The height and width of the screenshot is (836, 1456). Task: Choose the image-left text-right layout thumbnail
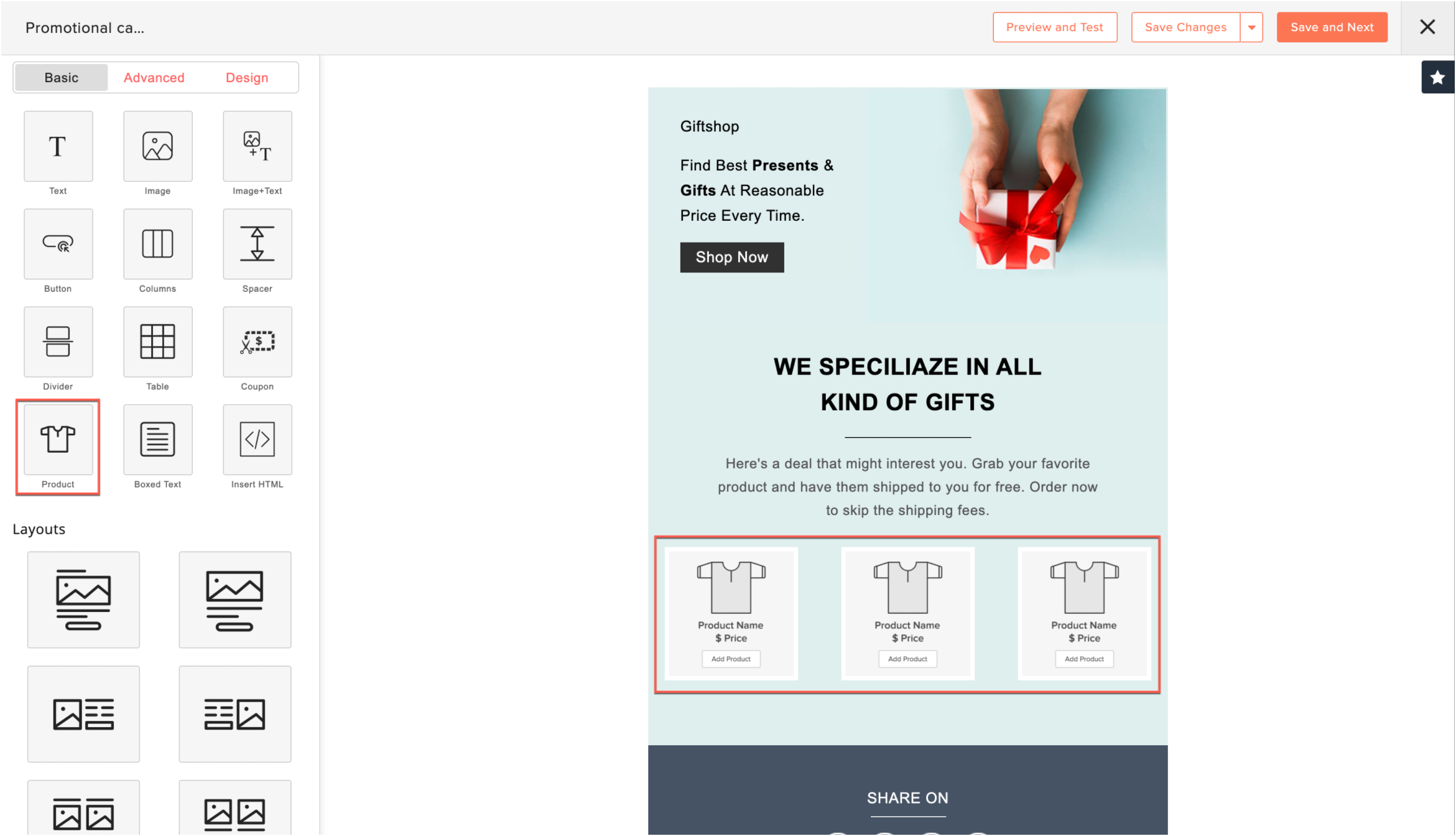coord(83,714)
